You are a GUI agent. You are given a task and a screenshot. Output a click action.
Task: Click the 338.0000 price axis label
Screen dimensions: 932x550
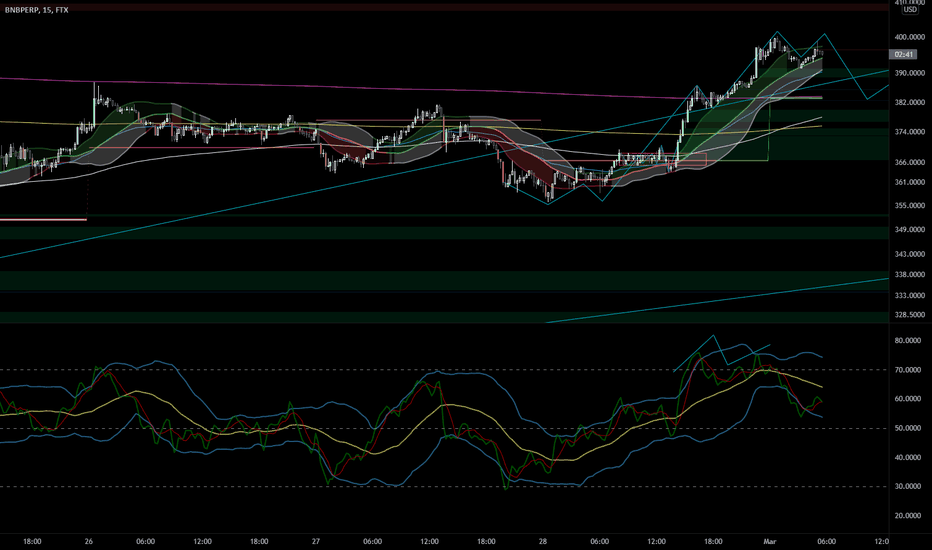point(909,275)
